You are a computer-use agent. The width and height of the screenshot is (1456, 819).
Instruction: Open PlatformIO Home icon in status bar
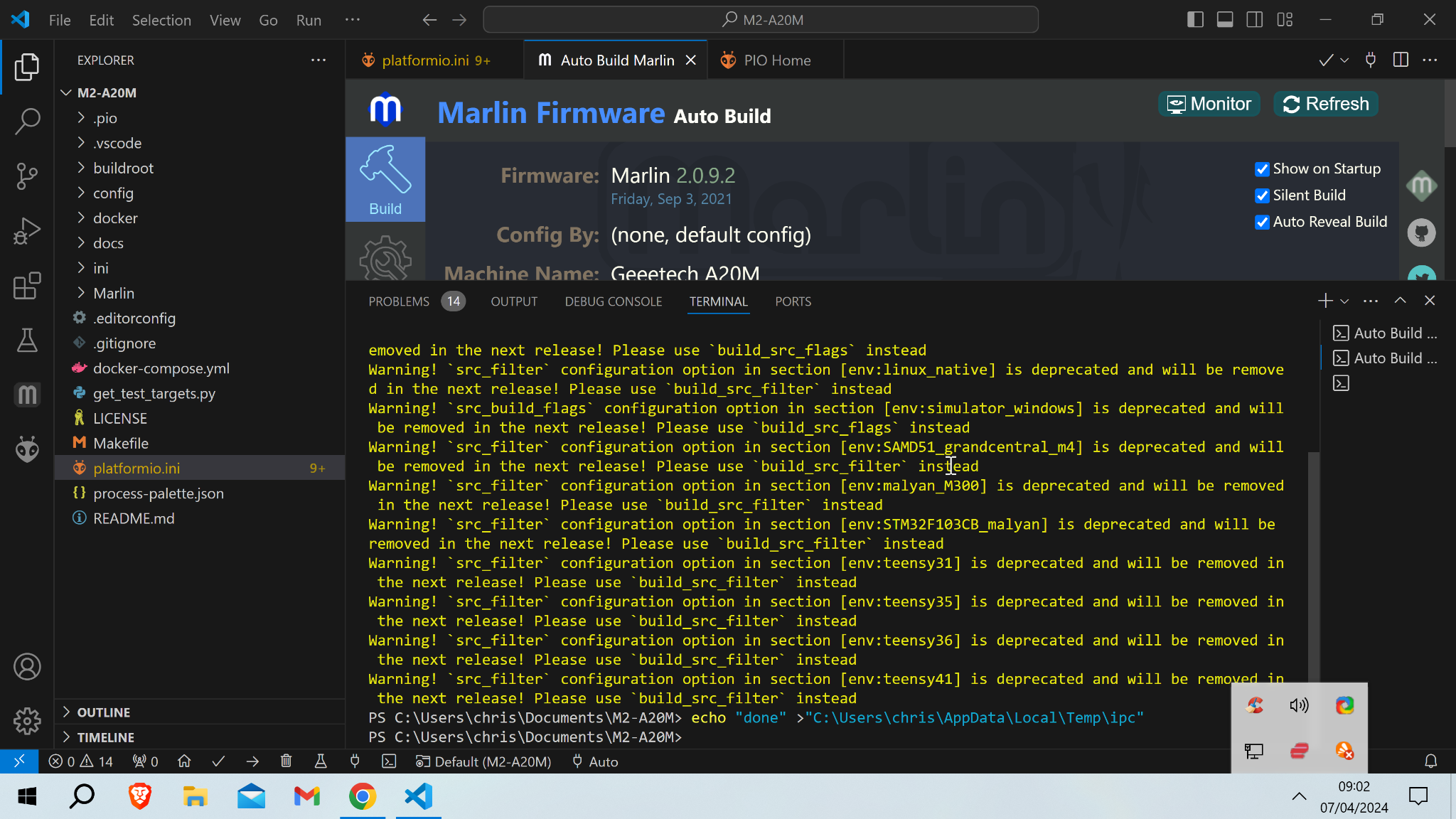click(x=184, y=761)
